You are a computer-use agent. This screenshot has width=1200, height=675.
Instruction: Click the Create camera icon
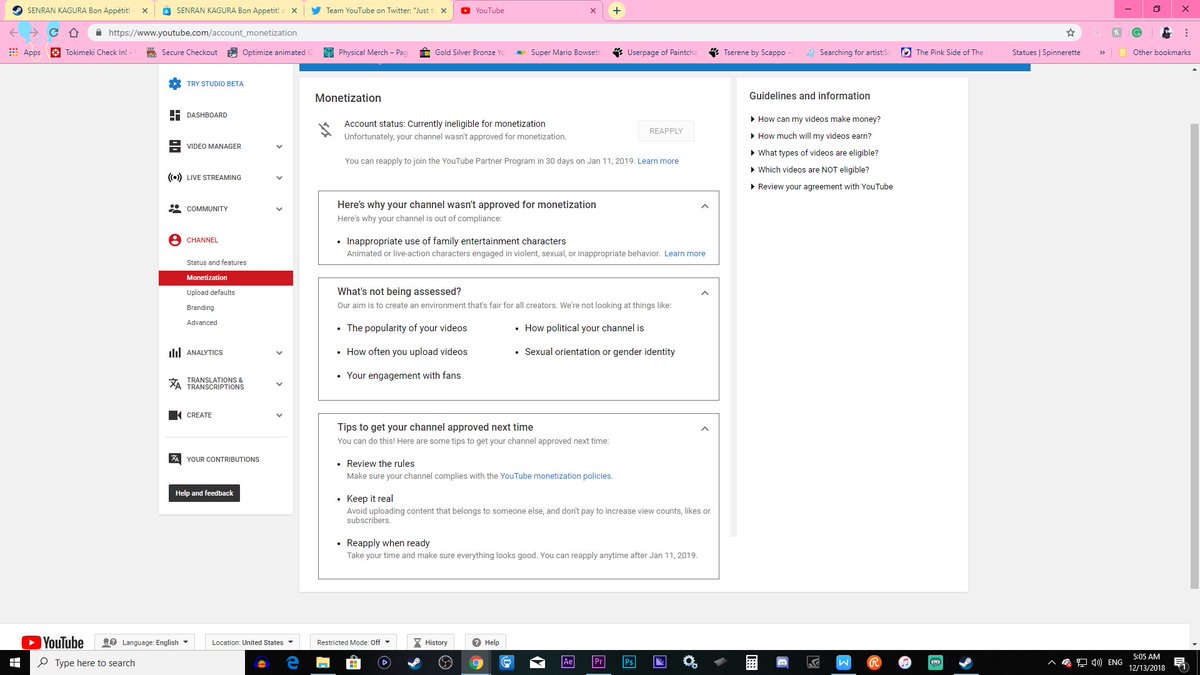(175, 415)
